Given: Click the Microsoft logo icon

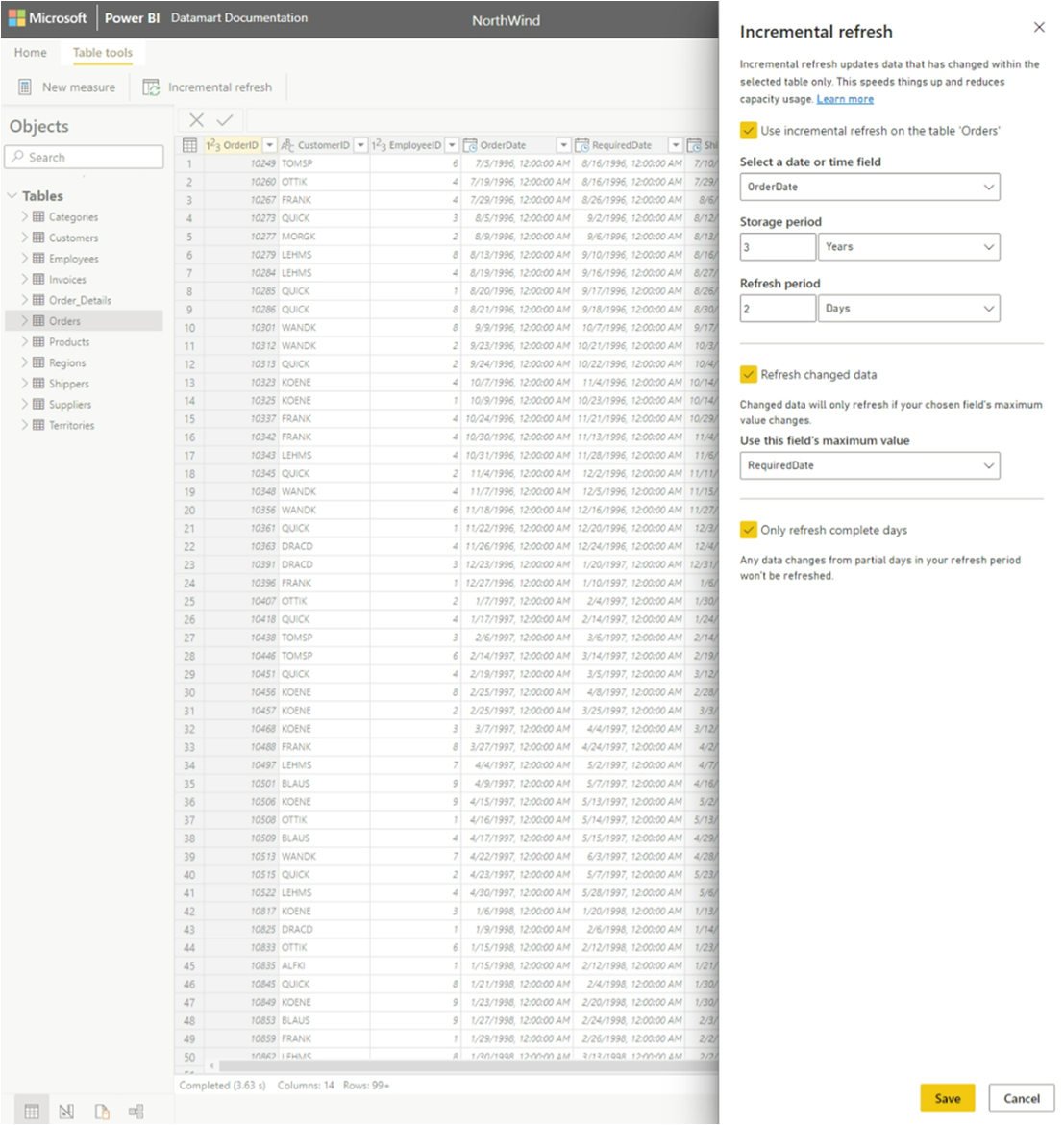Looking at the screenshot, I should coord(17,17).
